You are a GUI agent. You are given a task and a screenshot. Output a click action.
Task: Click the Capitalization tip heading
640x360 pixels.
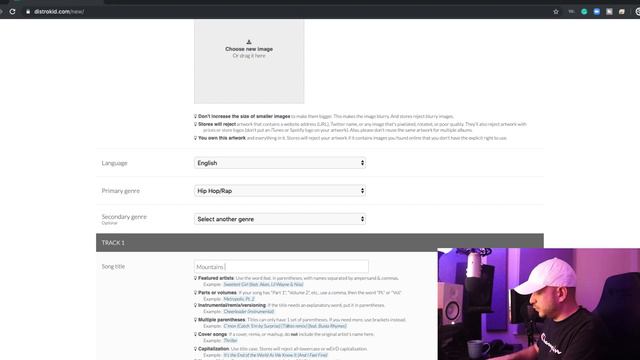click(x=213, y=349)
